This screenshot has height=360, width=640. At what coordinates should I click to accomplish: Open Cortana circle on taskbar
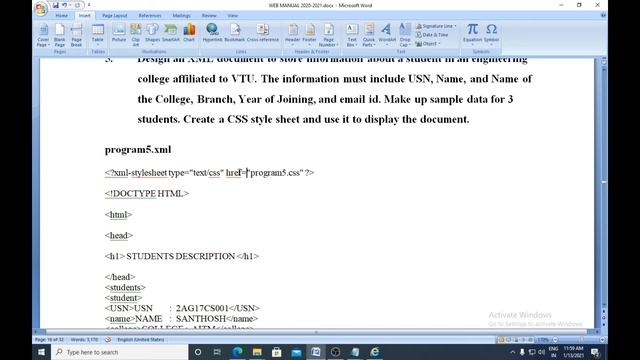click(198, 352)
